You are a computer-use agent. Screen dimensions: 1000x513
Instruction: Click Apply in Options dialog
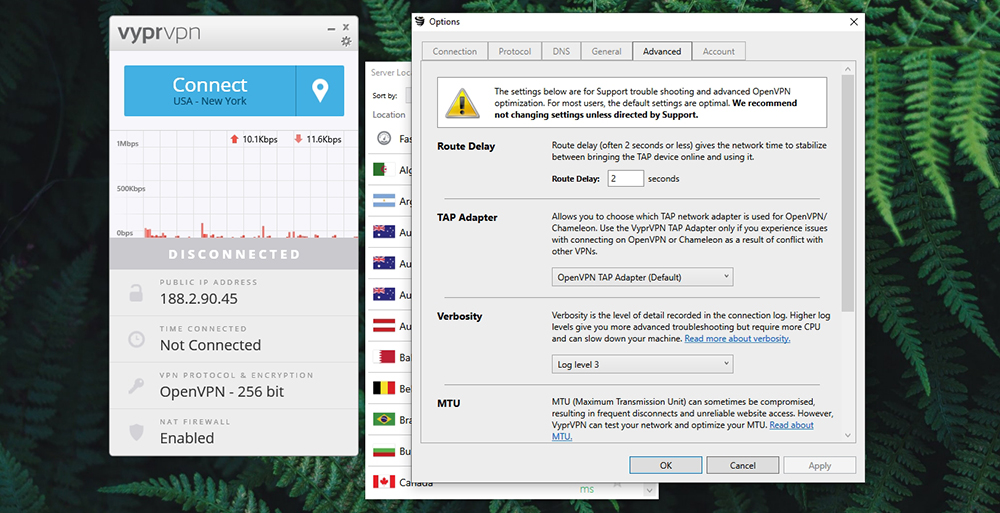pyautogui.click(x=820, y=465)
